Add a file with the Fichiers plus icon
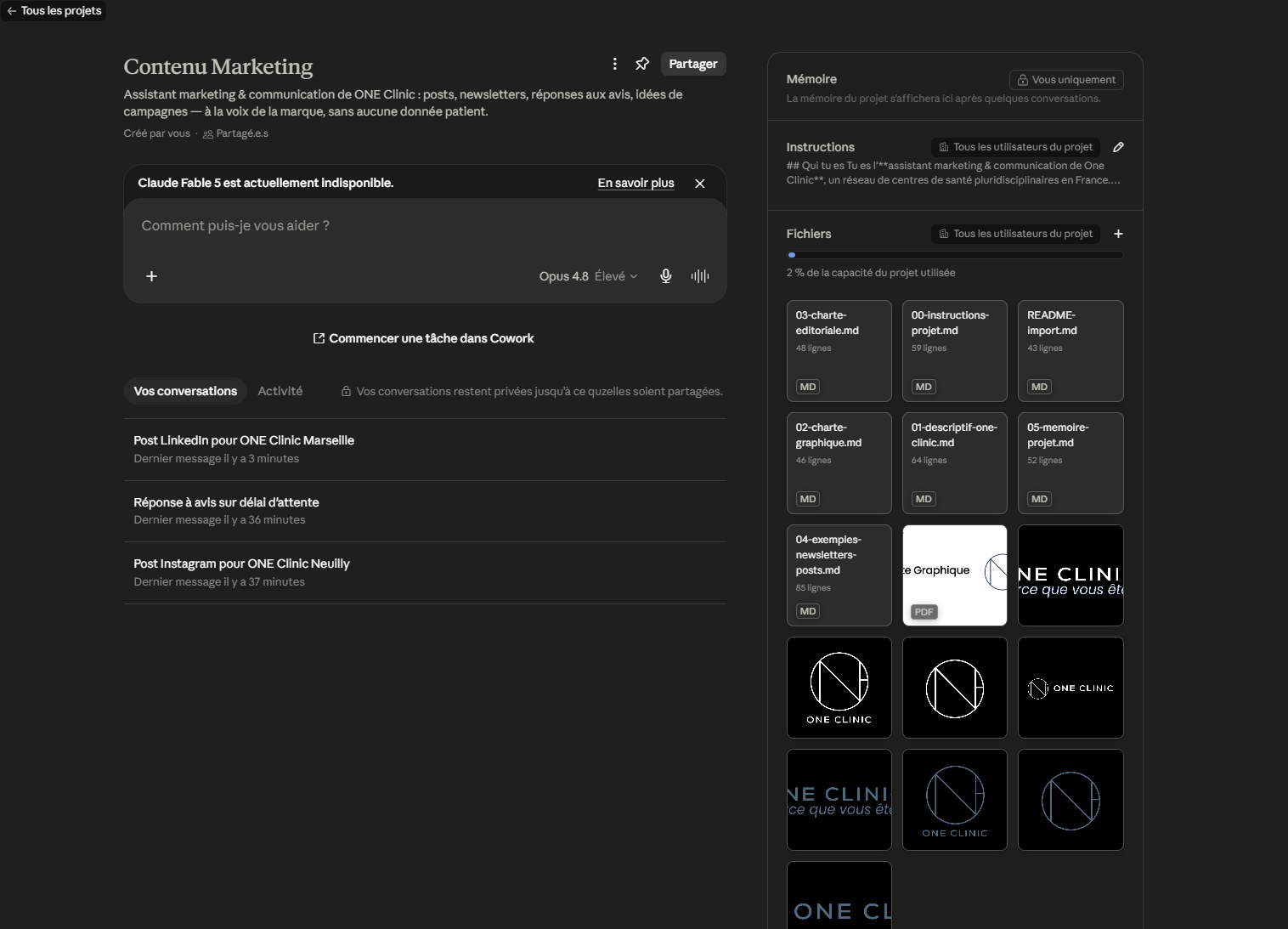Image resolution: width=1288 pixels, height=929 pixels. pos(1118,234)
